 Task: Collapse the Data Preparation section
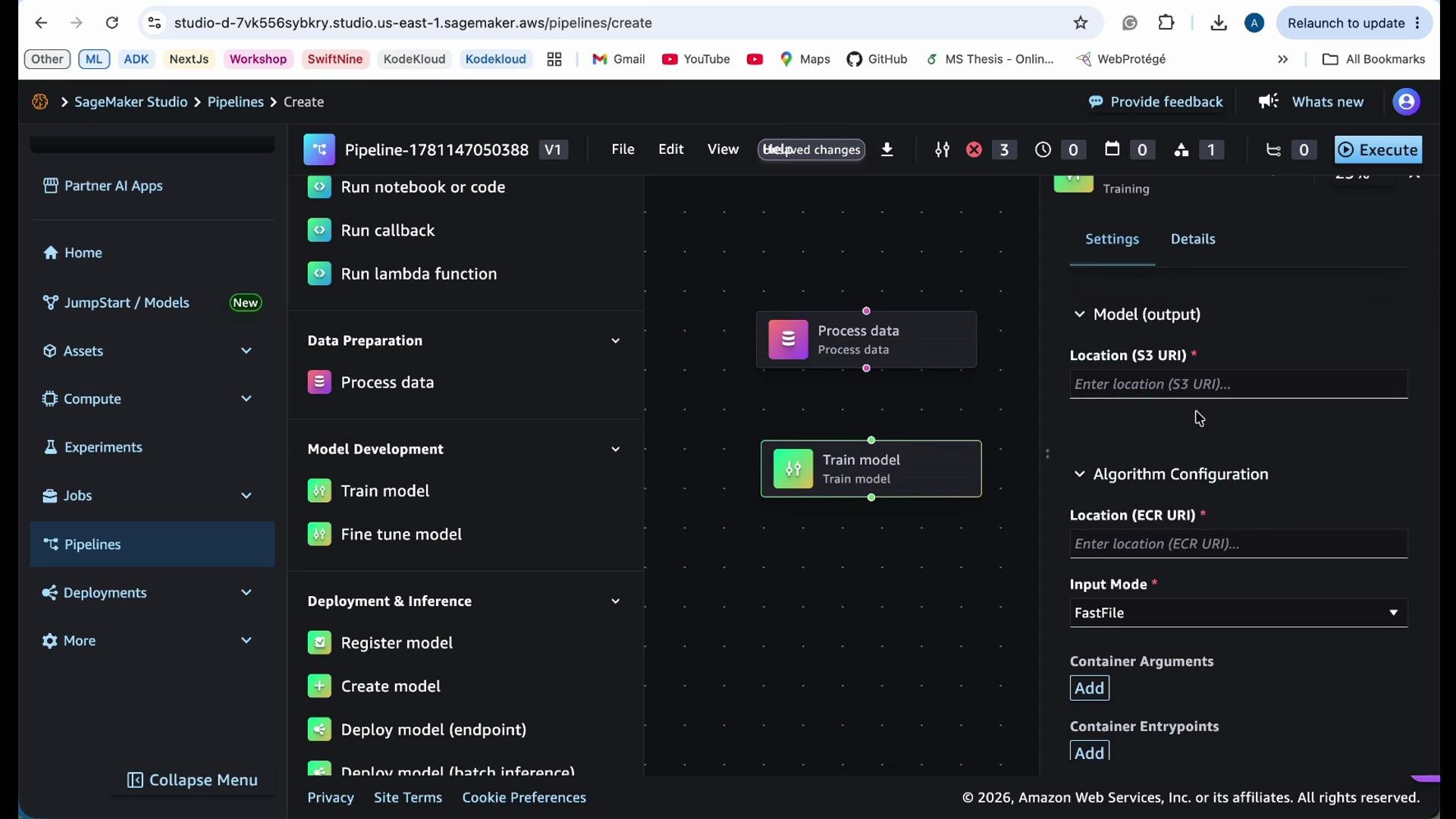[616, 341]
